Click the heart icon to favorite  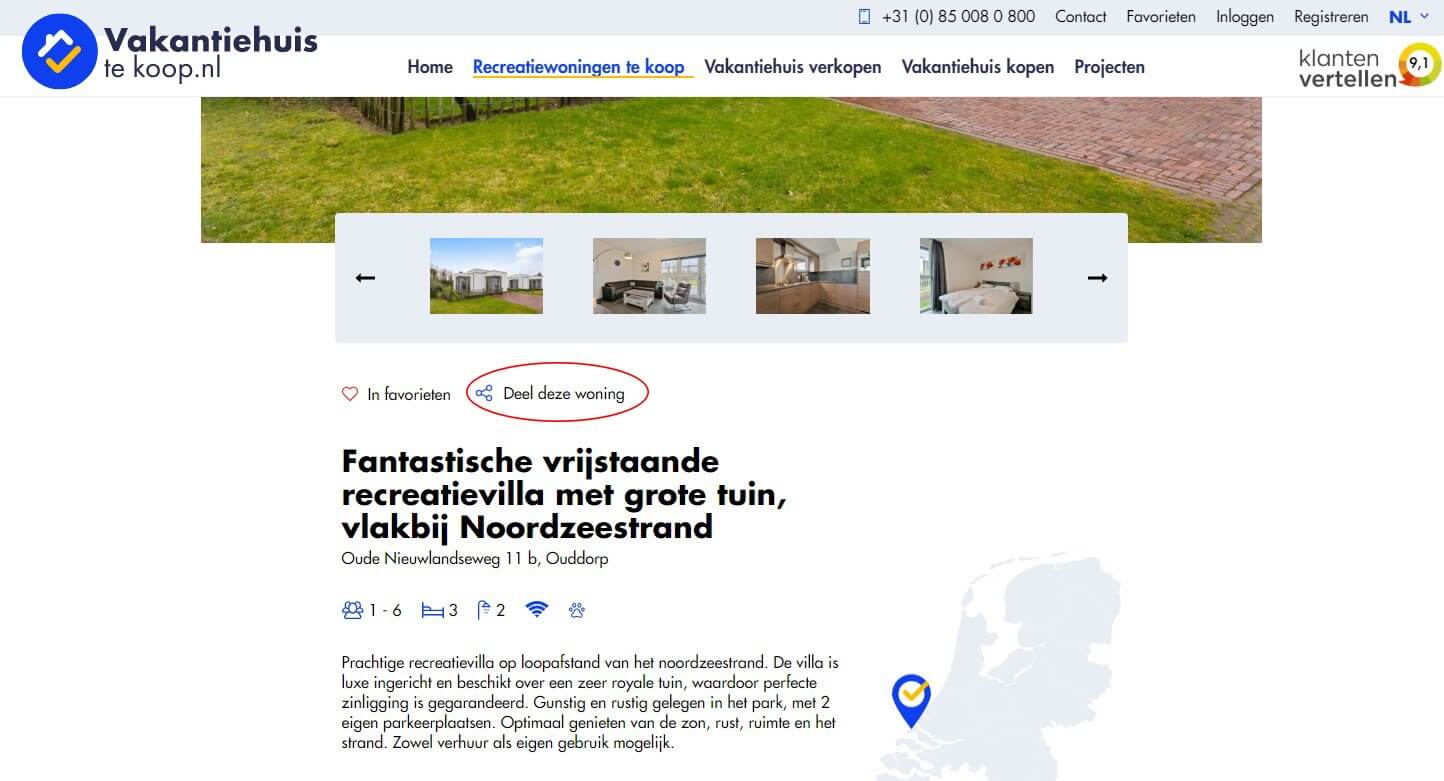pyautogui.click(x=350, y=394)
